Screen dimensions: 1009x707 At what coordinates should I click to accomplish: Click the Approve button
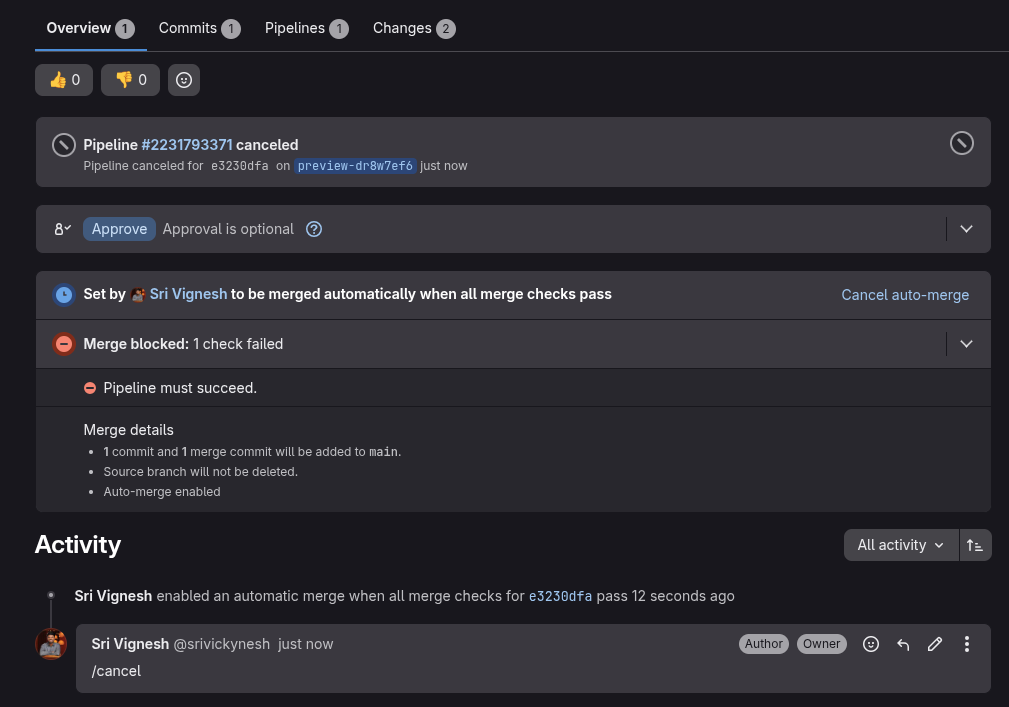pyautogui.click(x=119, y=229)
